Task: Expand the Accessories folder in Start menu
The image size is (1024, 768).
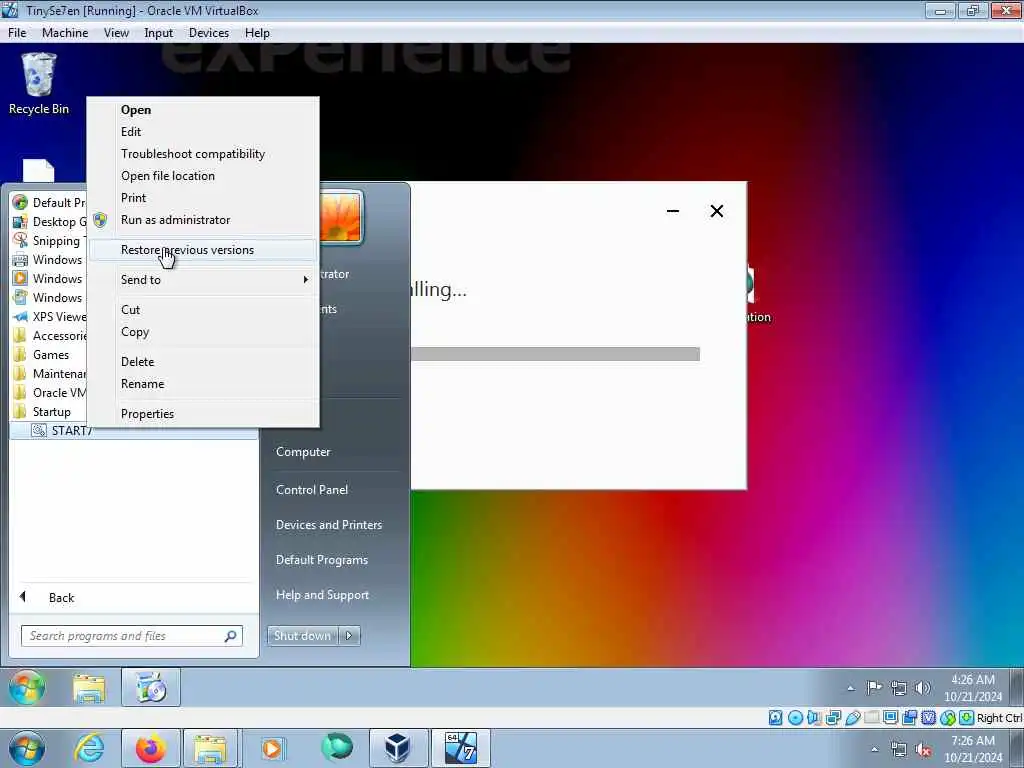Action: click(50, 336)
